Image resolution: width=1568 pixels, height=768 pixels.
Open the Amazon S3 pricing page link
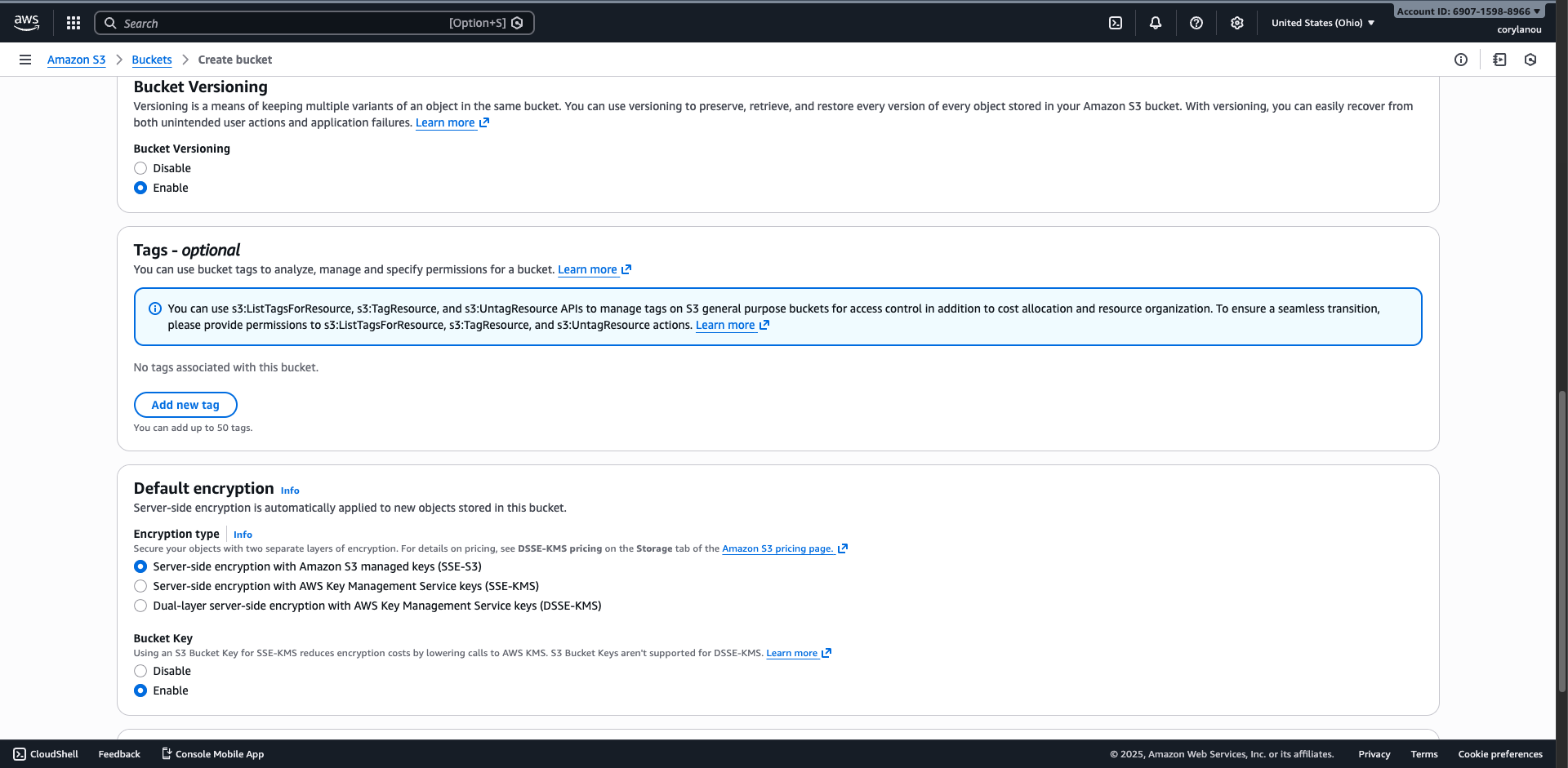click(777, 548)
